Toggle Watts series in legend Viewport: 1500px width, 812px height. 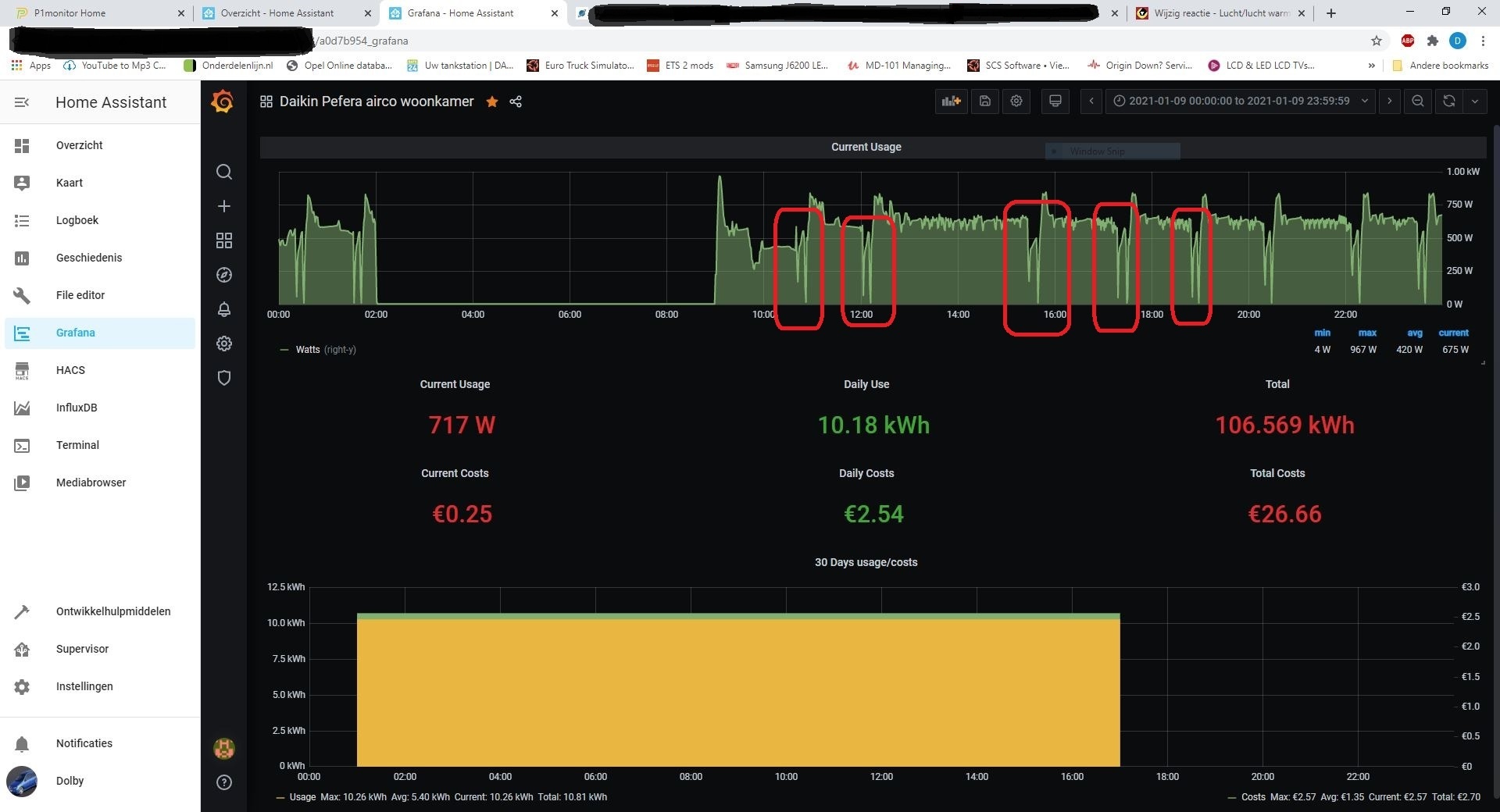308,350
